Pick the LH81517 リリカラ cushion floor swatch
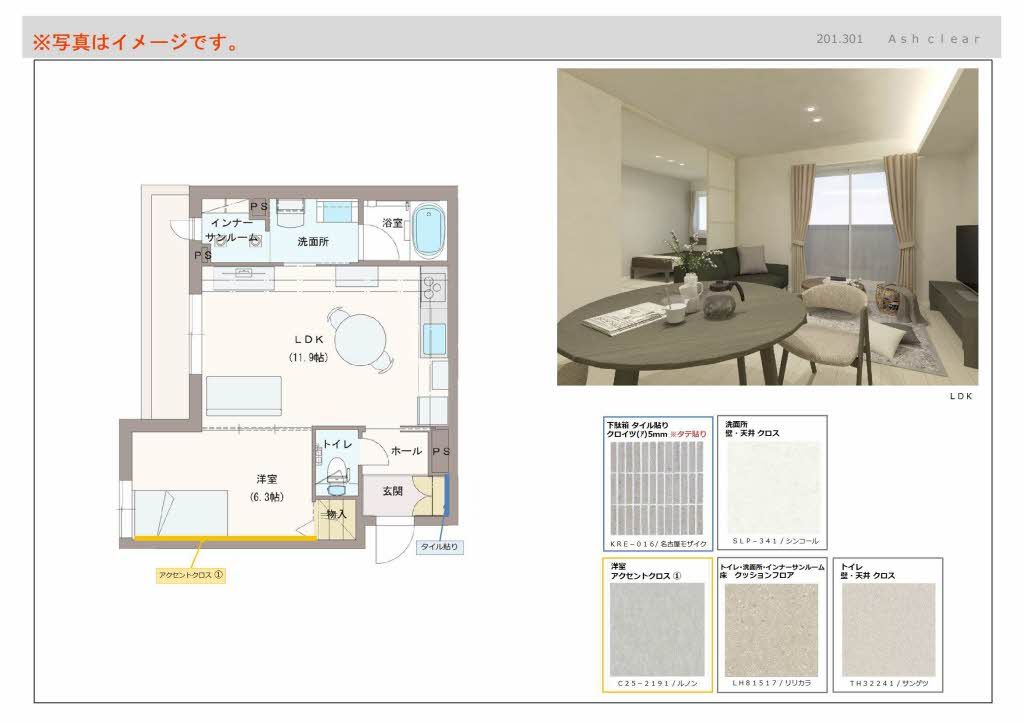1024x724 pixels. click(771, 630)
